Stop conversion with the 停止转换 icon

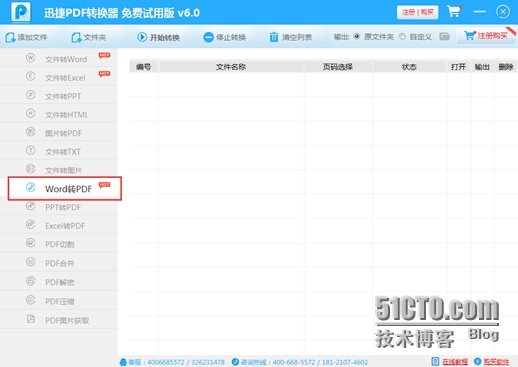click(208, 37)
